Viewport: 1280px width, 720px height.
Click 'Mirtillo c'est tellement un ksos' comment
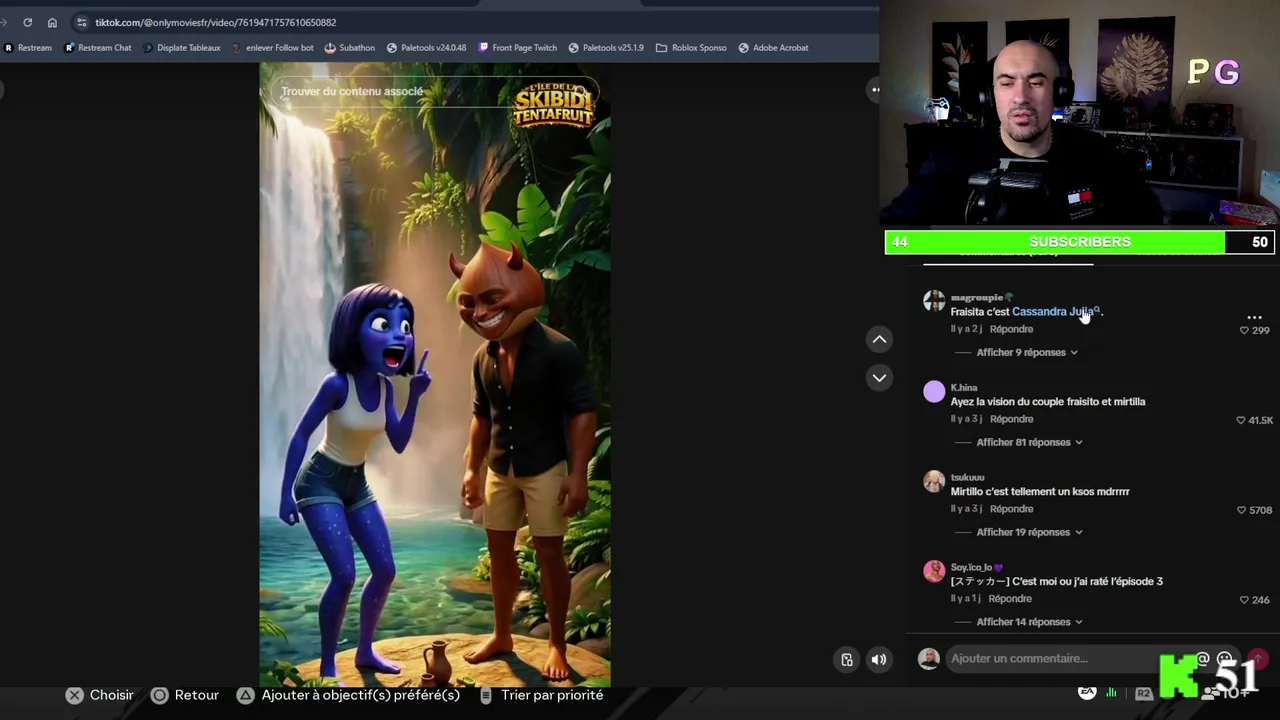click(x=1040, y=492)
